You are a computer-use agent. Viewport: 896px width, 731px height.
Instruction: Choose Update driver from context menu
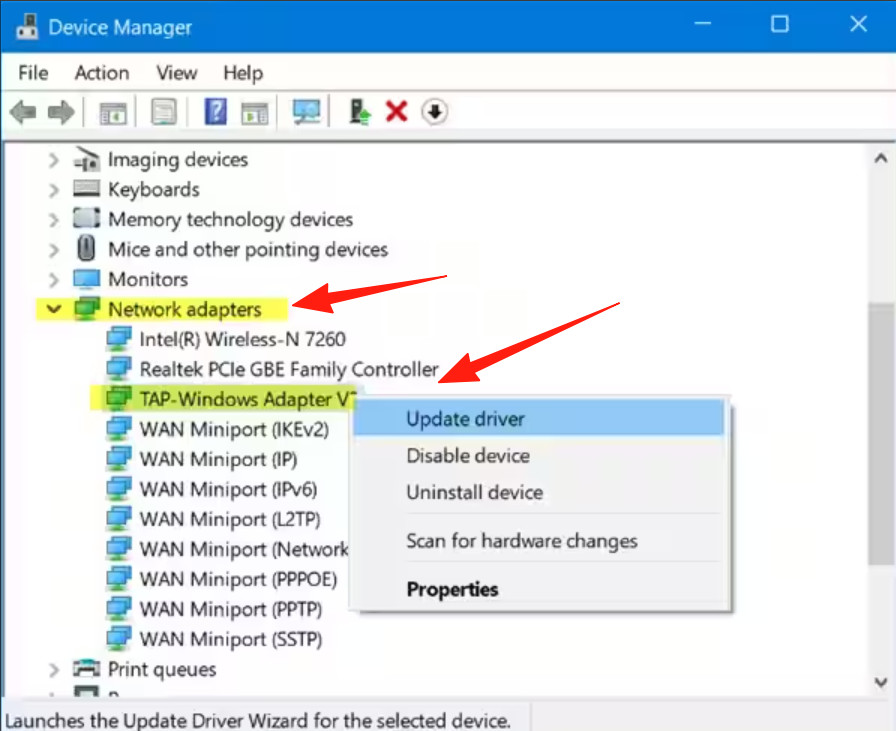(x=538, y=419)
